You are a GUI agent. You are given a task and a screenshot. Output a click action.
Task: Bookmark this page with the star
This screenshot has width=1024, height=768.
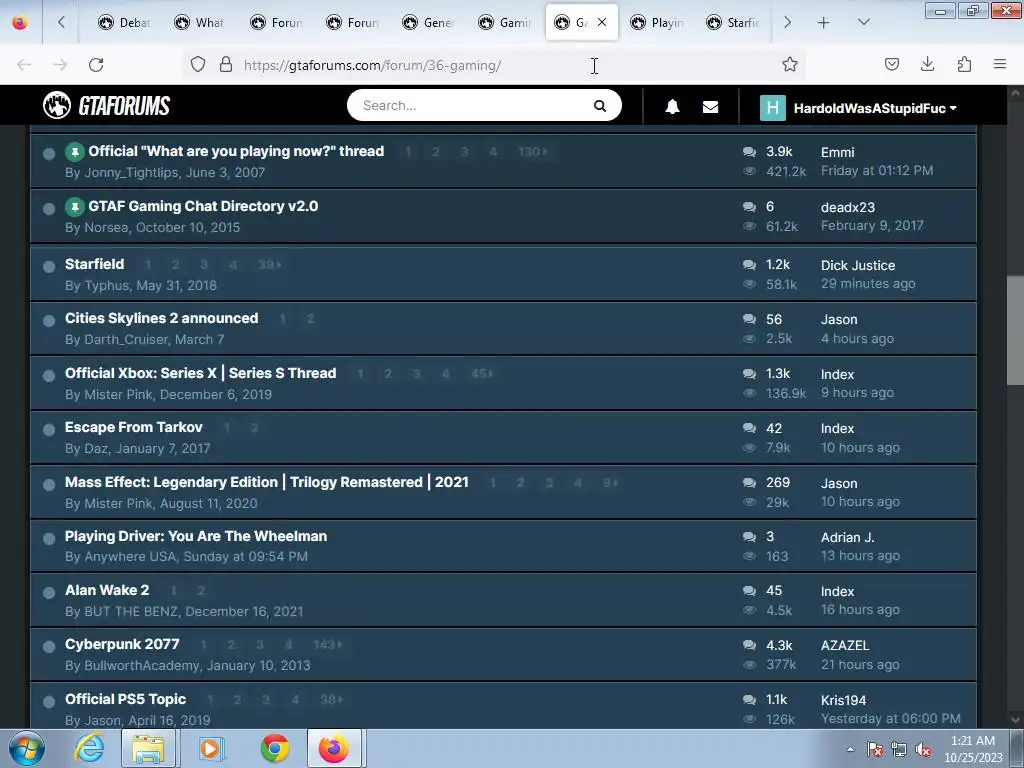[790, 64]
